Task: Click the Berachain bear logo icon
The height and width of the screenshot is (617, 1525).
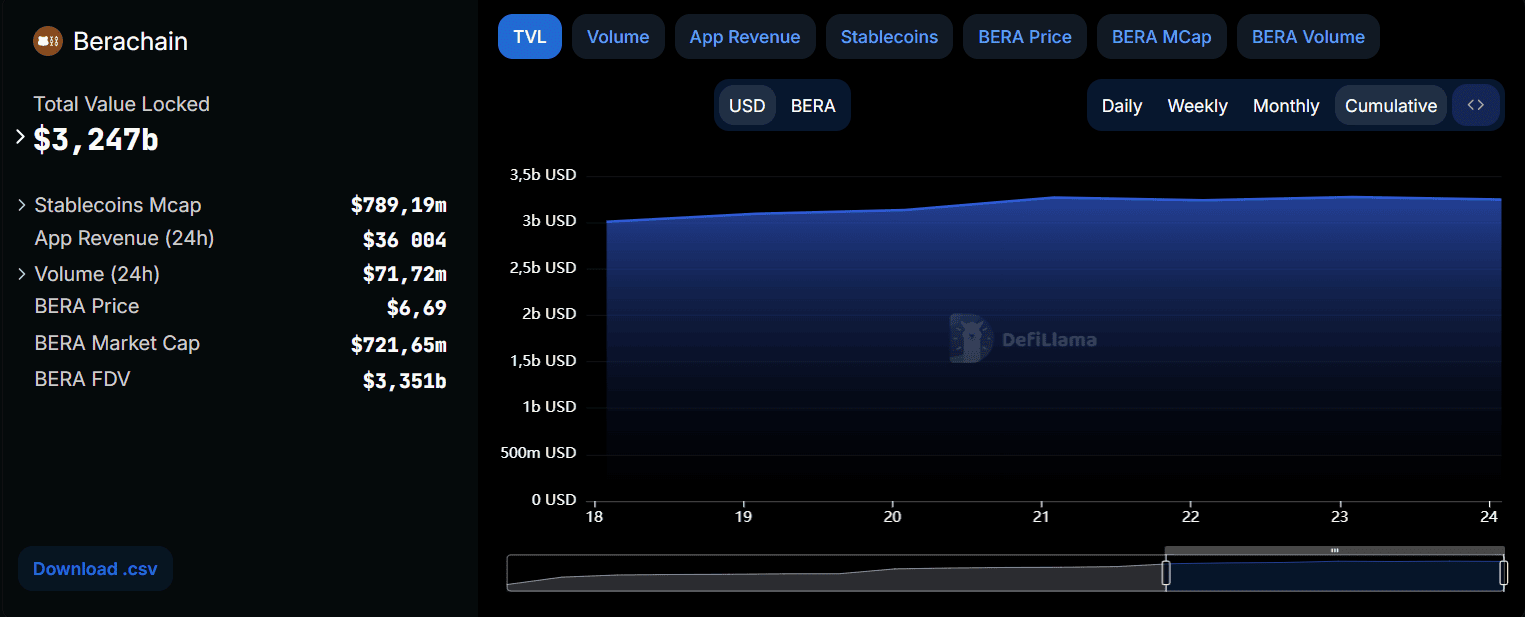Action: (x=48, y=41)
